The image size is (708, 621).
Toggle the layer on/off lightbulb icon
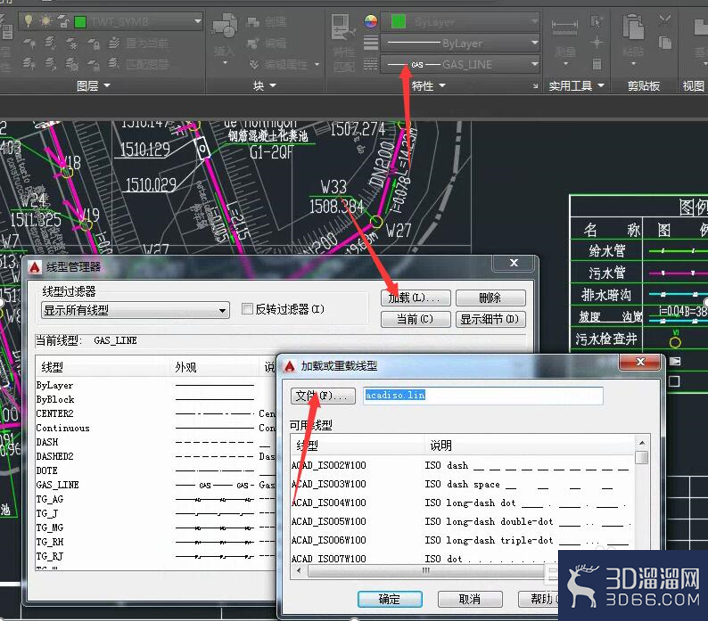(28, 21)
